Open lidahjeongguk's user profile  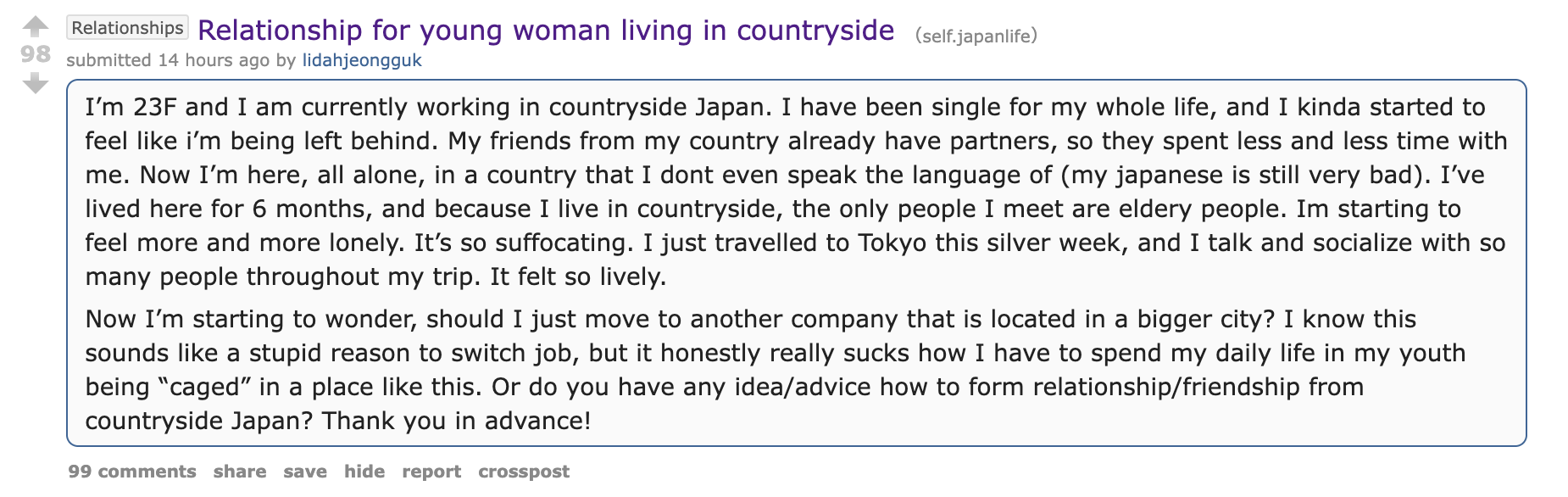coord(362,60)
